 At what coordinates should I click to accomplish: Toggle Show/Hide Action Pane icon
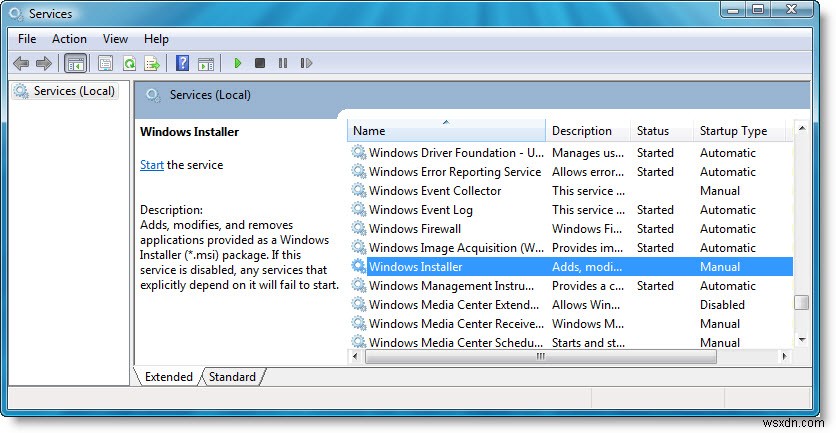[206, 63]
